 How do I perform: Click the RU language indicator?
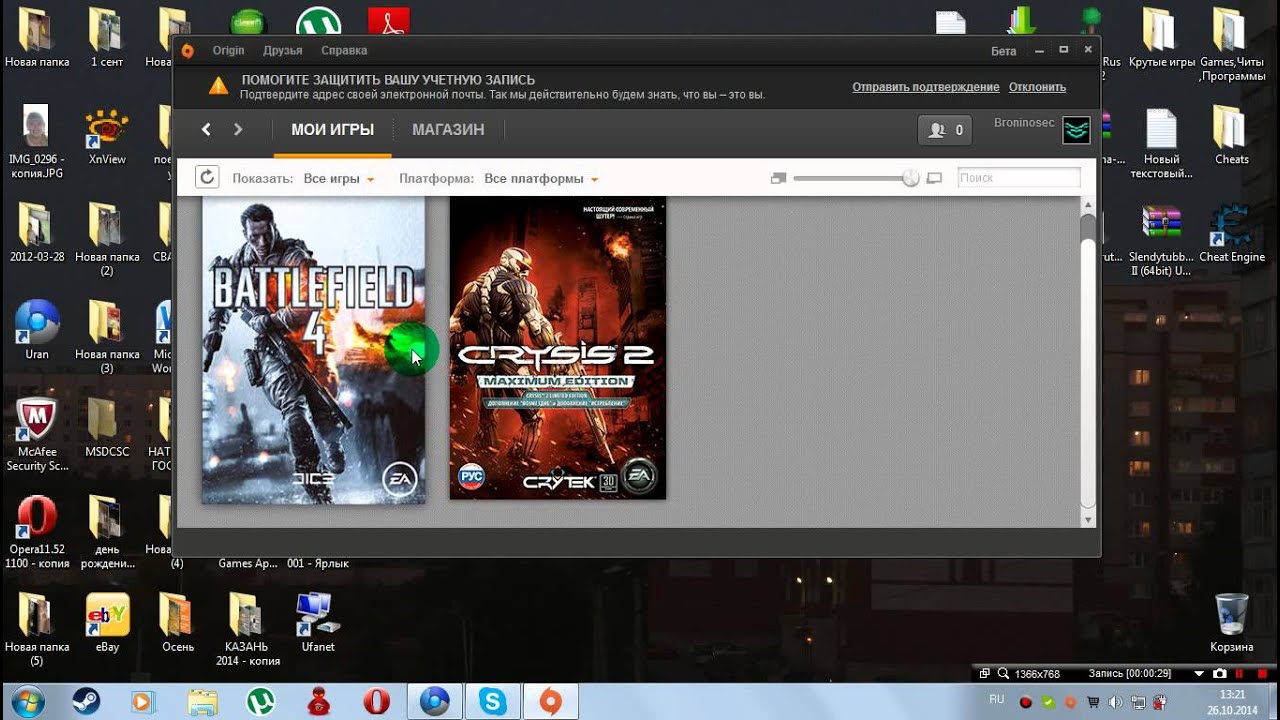pyautogui.click(x=996, y=699)
